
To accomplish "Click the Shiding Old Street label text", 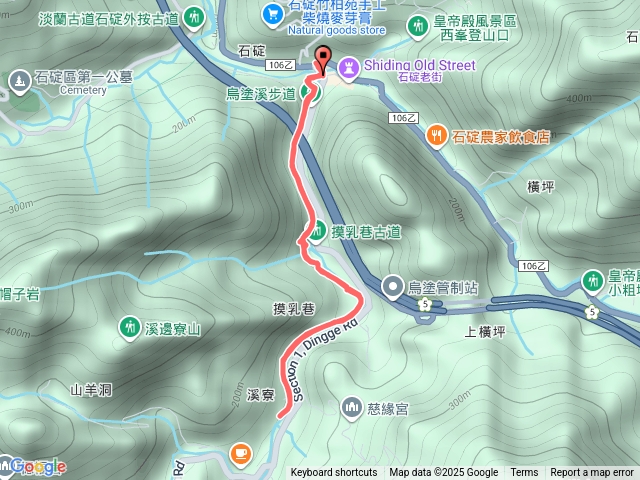I will click(x=420, y=65).
